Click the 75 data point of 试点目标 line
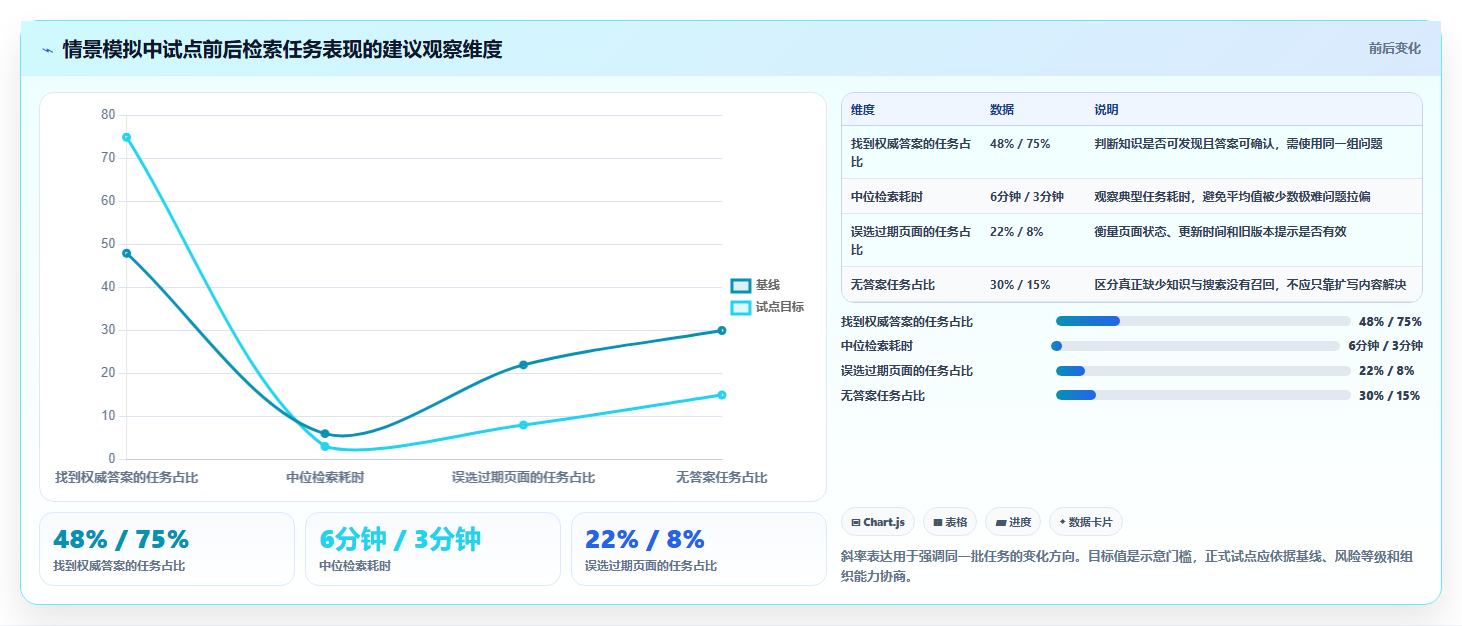The height and width of the screenshot is (626, 1462). point(126,137)
